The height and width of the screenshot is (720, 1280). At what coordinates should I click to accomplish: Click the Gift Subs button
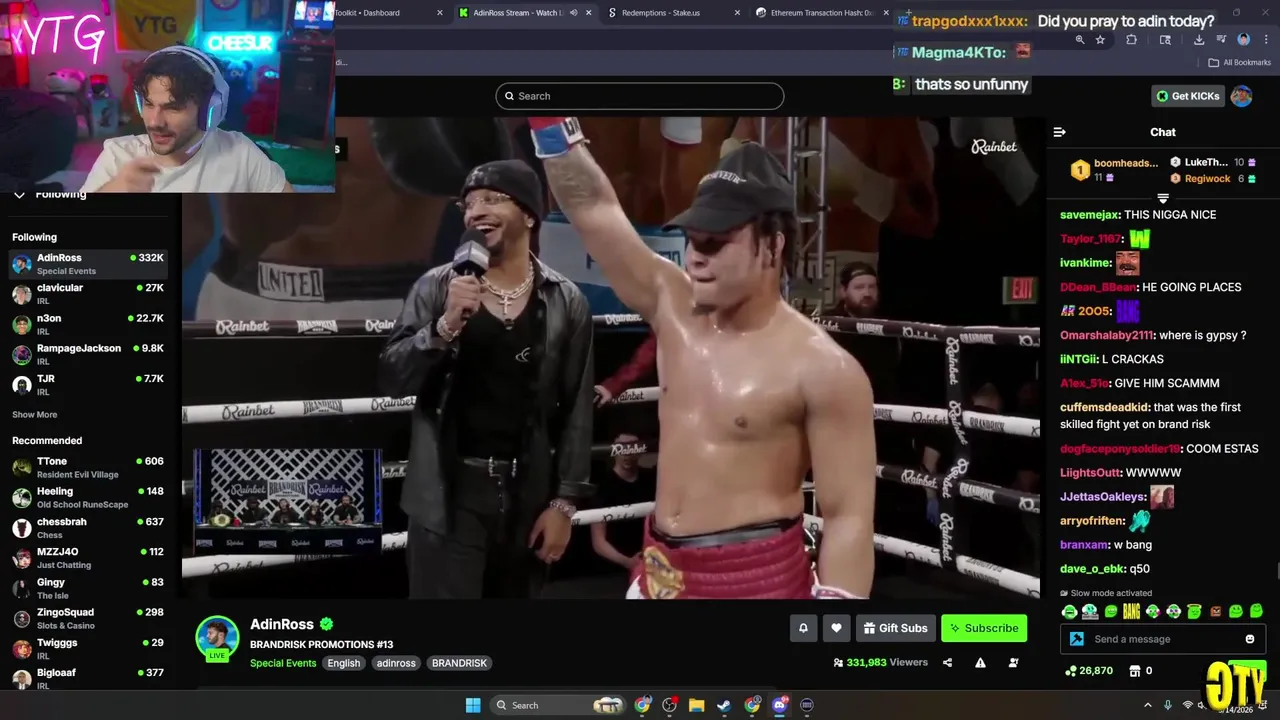coord(896,628)
